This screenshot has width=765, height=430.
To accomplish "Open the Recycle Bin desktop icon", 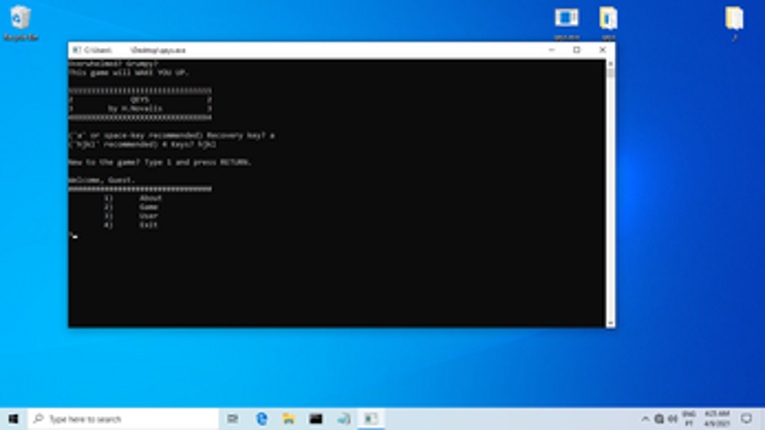I will (x=20, y=19).
